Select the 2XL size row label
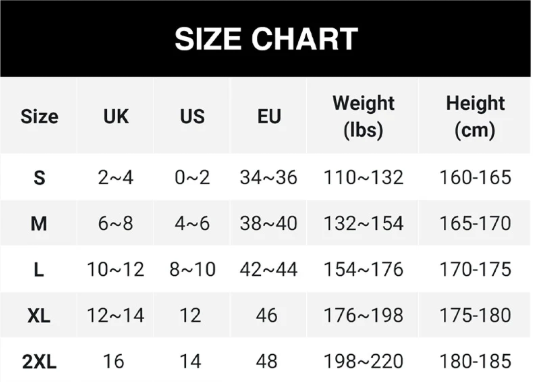The width and height of the screenshot is (533, 382). pyautogui.click(x=39, y=361)
